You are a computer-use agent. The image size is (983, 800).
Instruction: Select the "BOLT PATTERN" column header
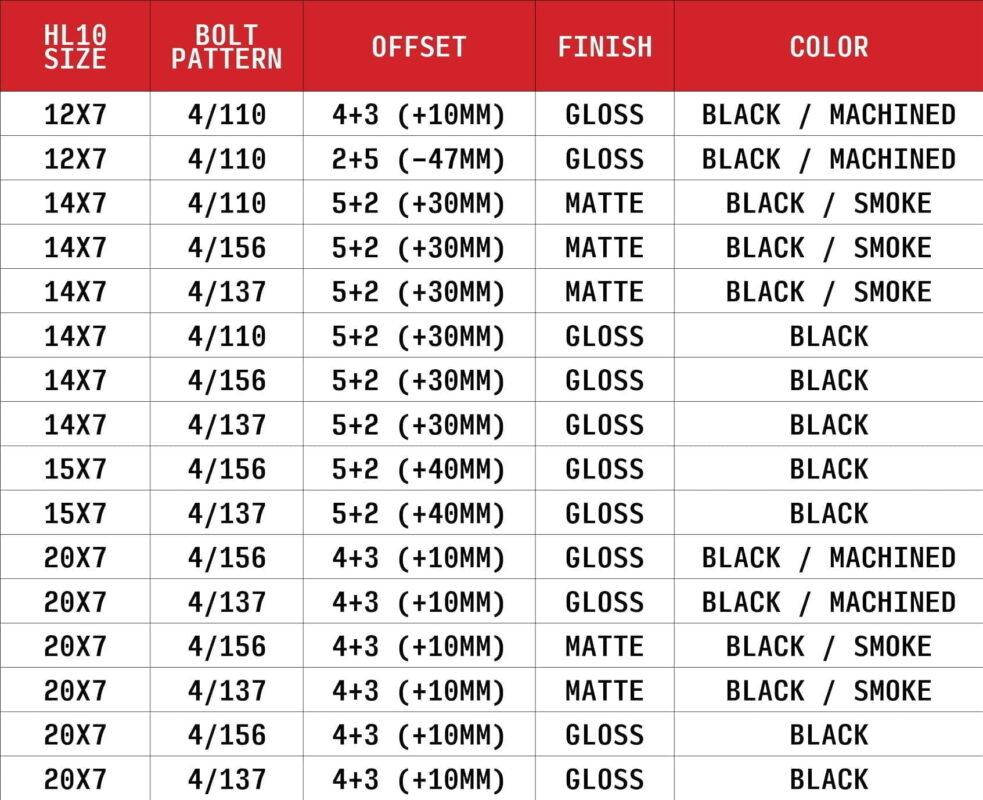[x=226, y=47]
